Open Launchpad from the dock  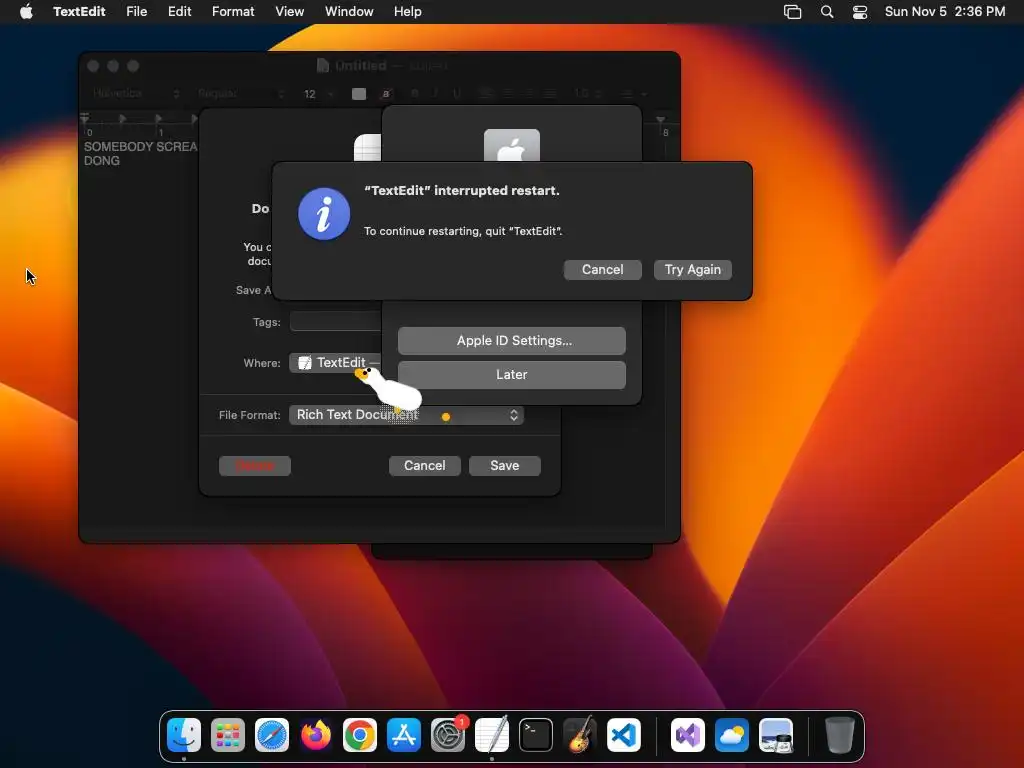[228, 735]
